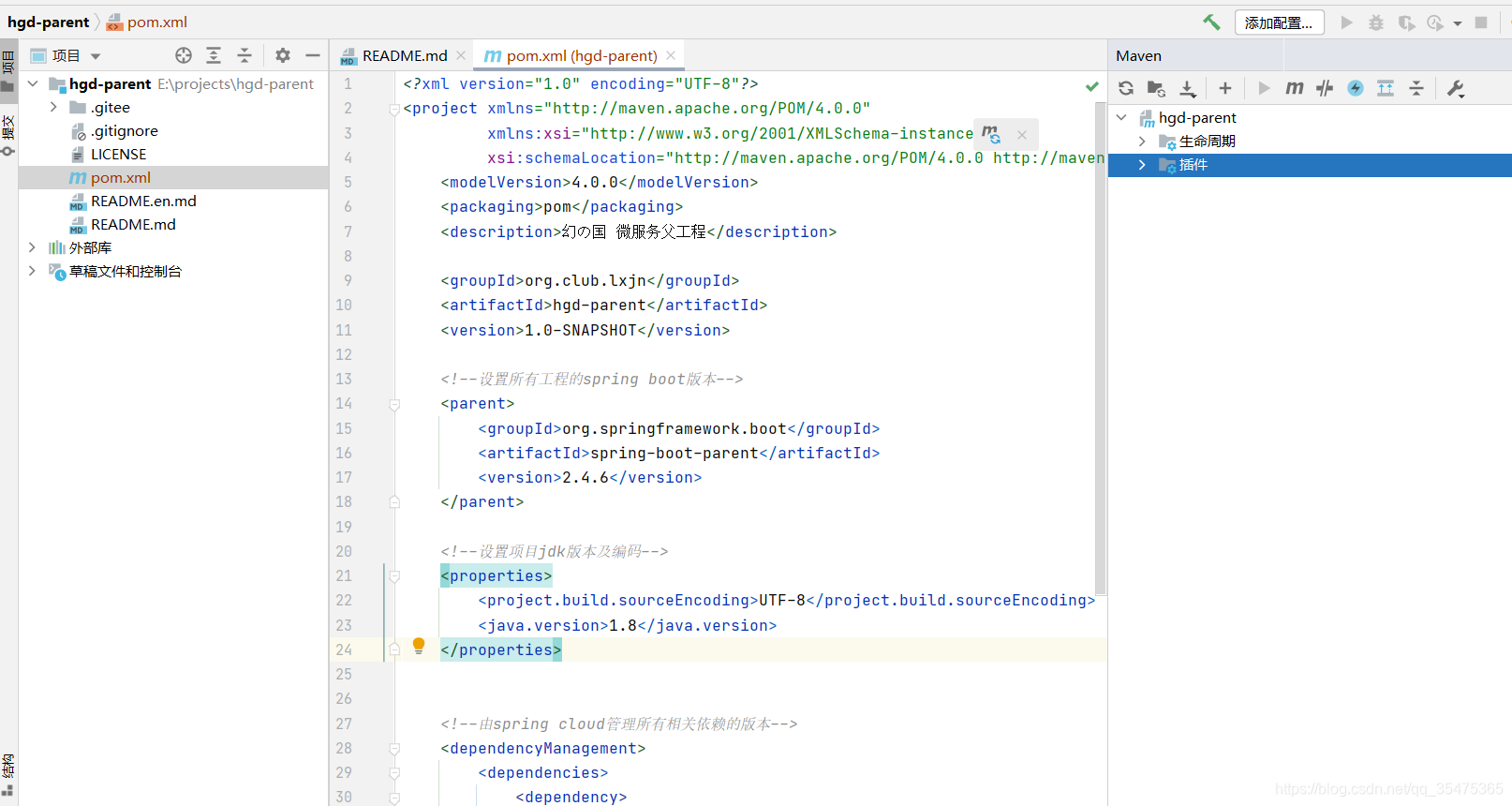The image size is (1512, 806).
Task: Click the editor vertical scrollbar
Action: click(1100, 347)
